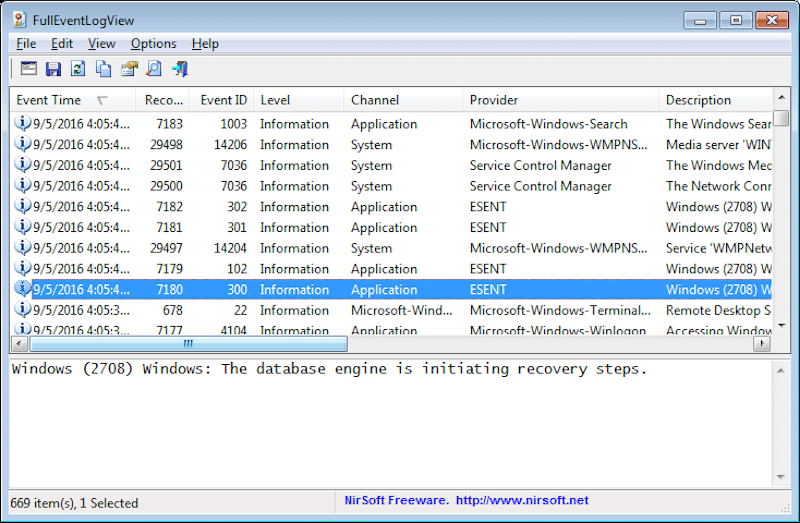Click the Save floppy disk icon

54,69
